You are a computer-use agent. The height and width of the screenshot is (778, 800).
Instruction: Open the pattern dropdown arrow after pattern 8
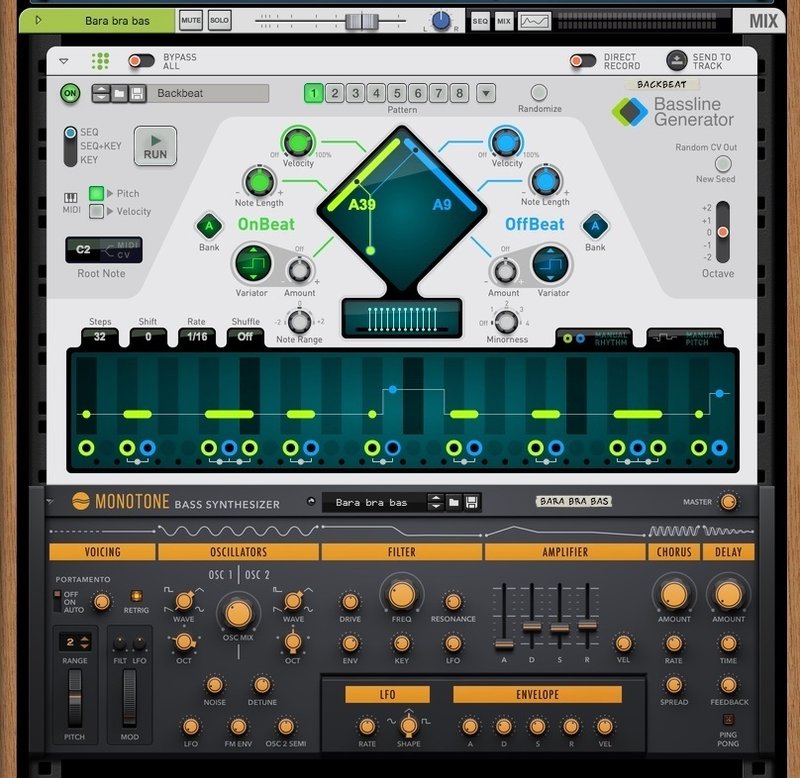click(x=486, y=93)
